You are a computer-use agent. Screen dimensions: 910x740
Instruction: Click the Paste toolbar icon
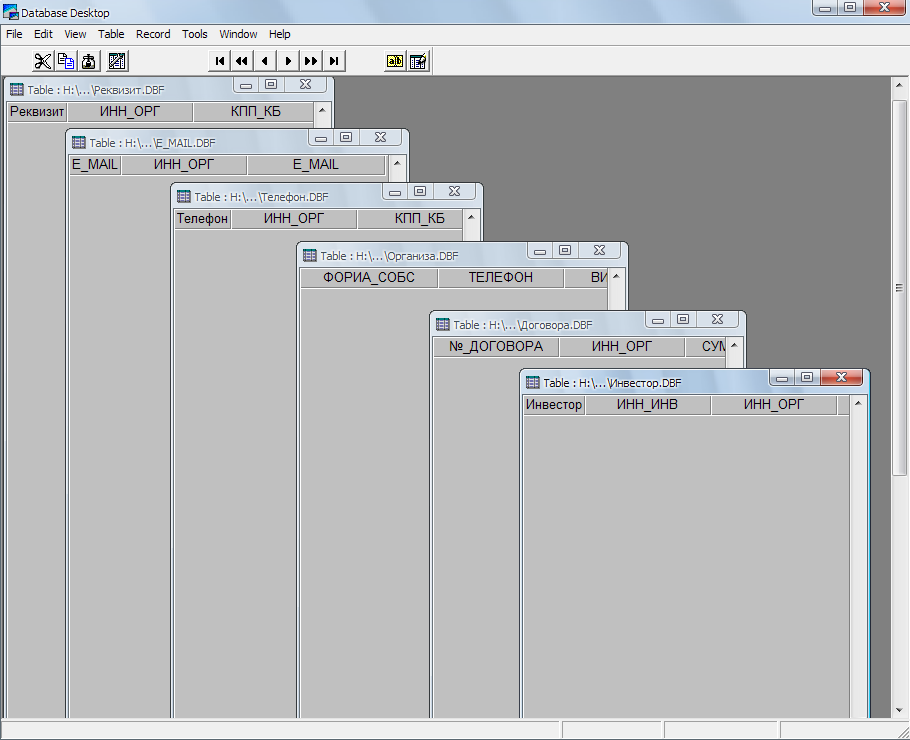coord(89,61)
